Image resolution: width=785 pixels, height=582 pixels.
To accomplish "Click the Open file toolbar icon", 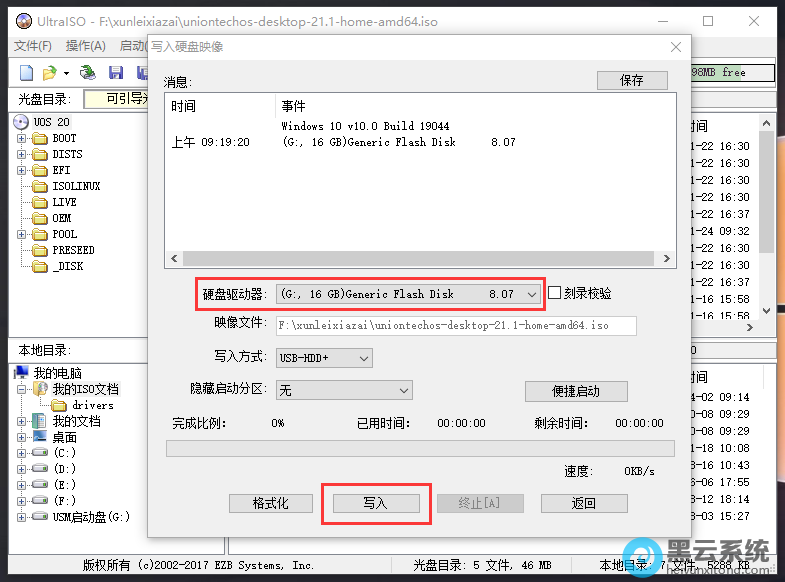I will pos(49,73).
